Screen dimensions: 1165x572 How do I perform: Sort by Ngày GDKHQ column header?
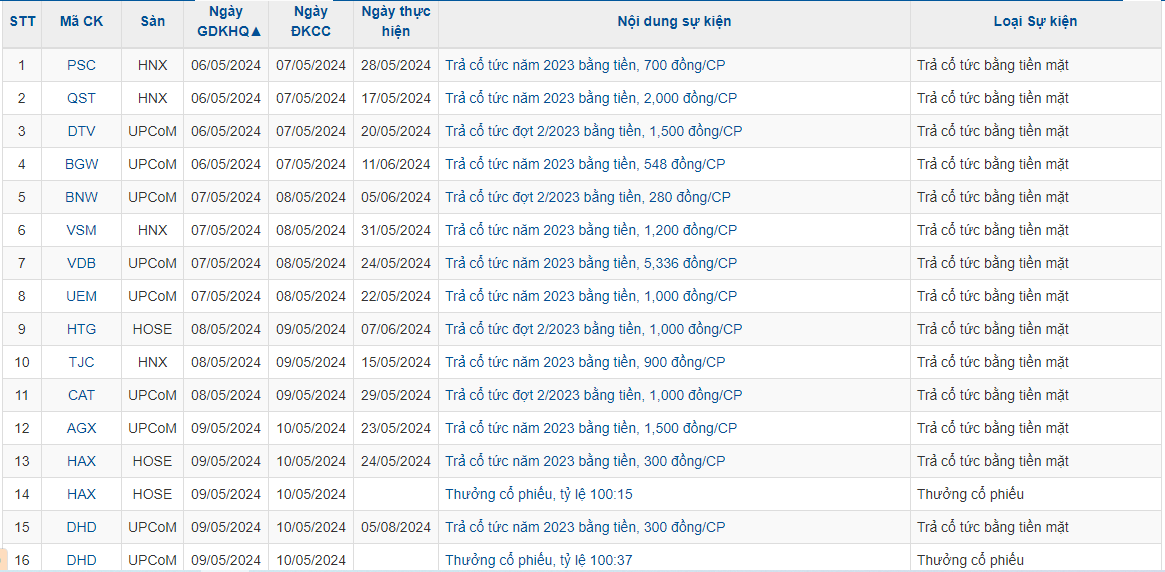[x=226, y=22]
